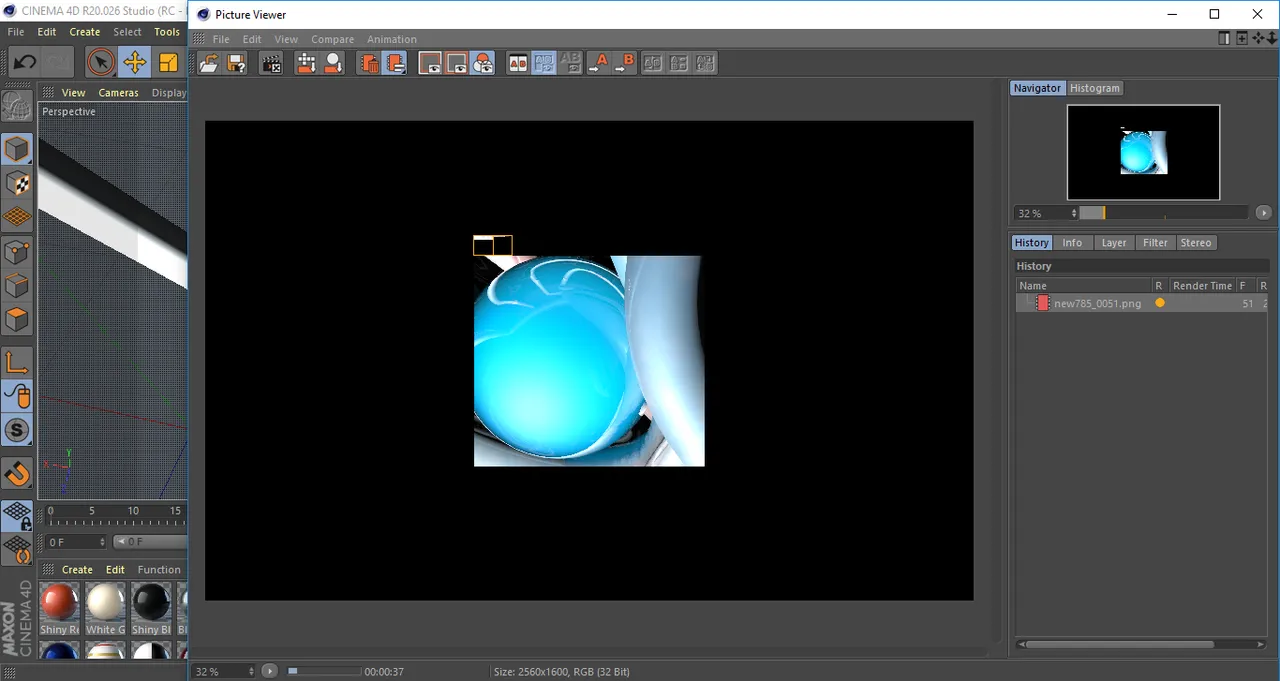
Task: Toggle AB Compare icon
Action: click(x=518, y=63)
